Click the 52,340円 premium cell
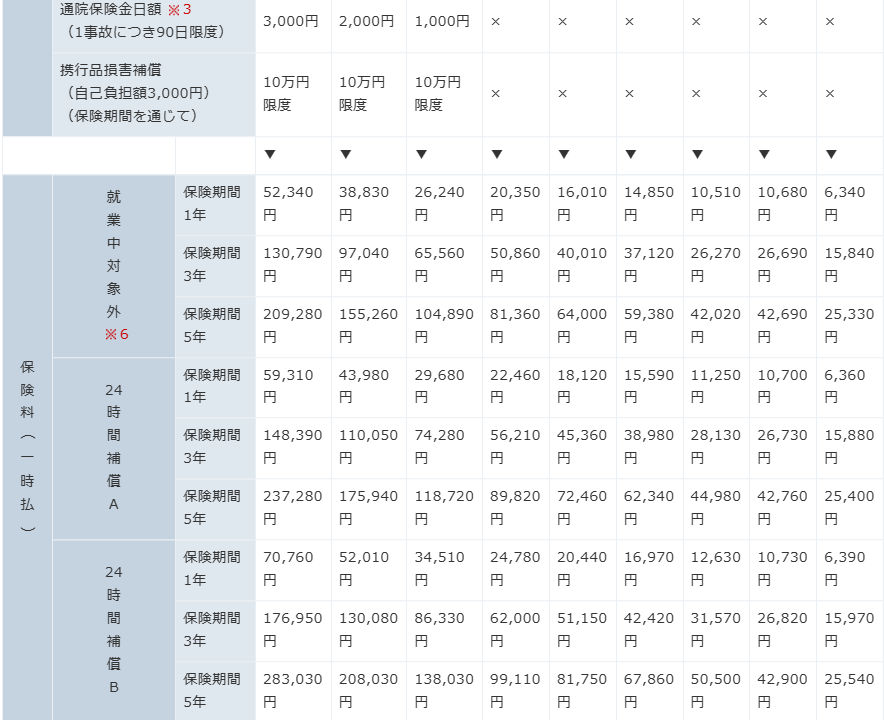This screenshot has width=884, height=720. pyautogui.click(x=293, y=205)
